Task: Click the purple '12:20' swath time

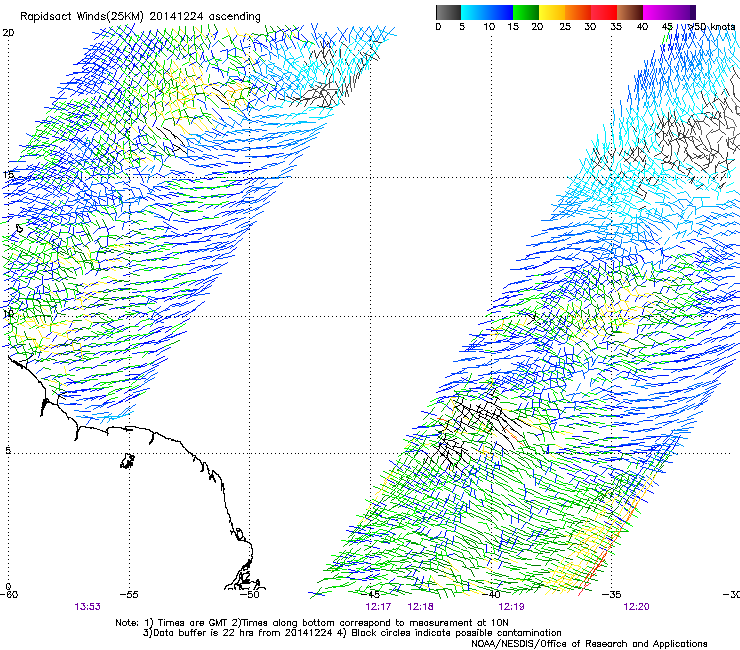Action: click(637, 607)
